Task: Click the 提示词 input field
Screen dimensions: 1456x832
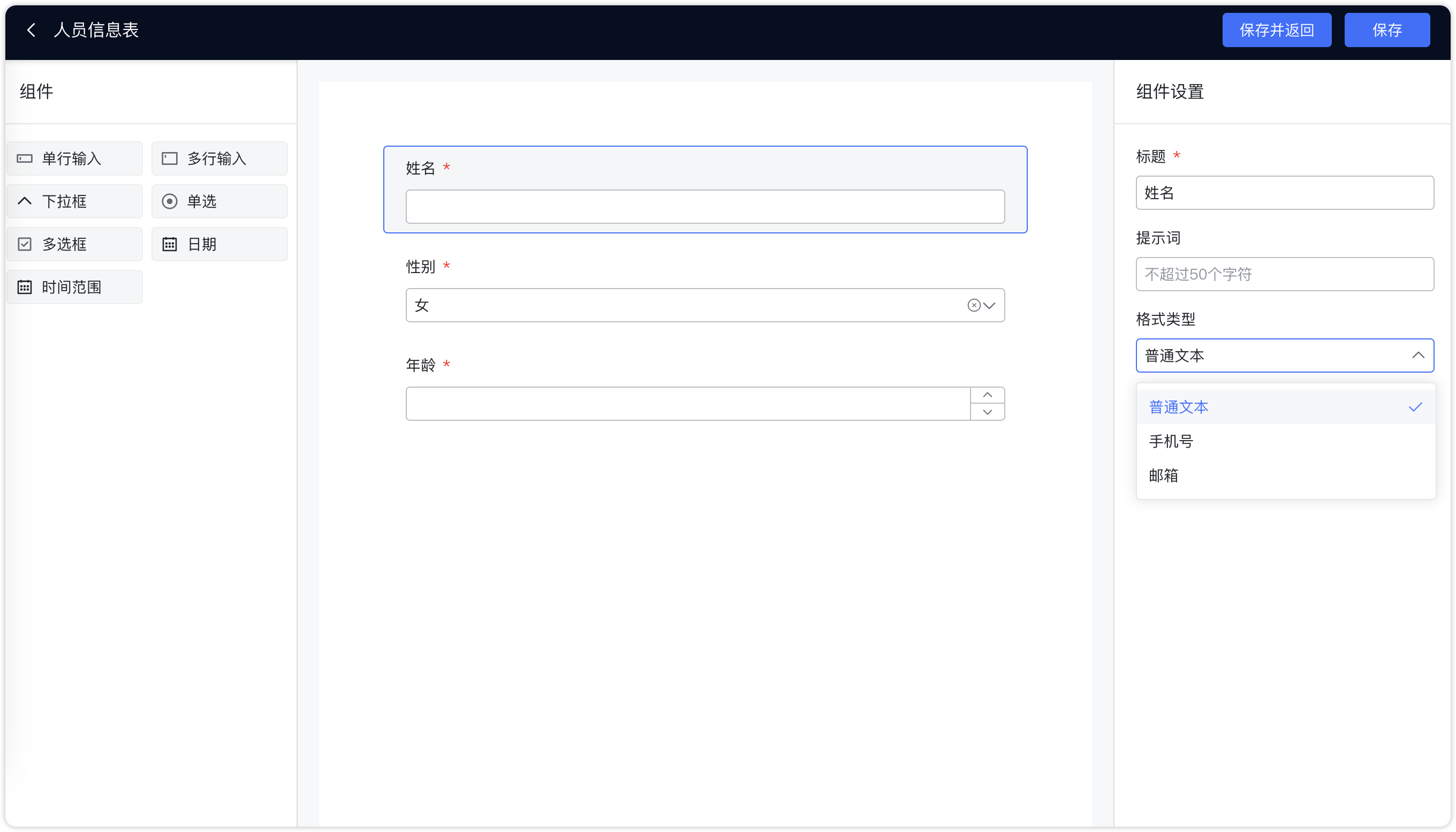Action: point(1284,274)
